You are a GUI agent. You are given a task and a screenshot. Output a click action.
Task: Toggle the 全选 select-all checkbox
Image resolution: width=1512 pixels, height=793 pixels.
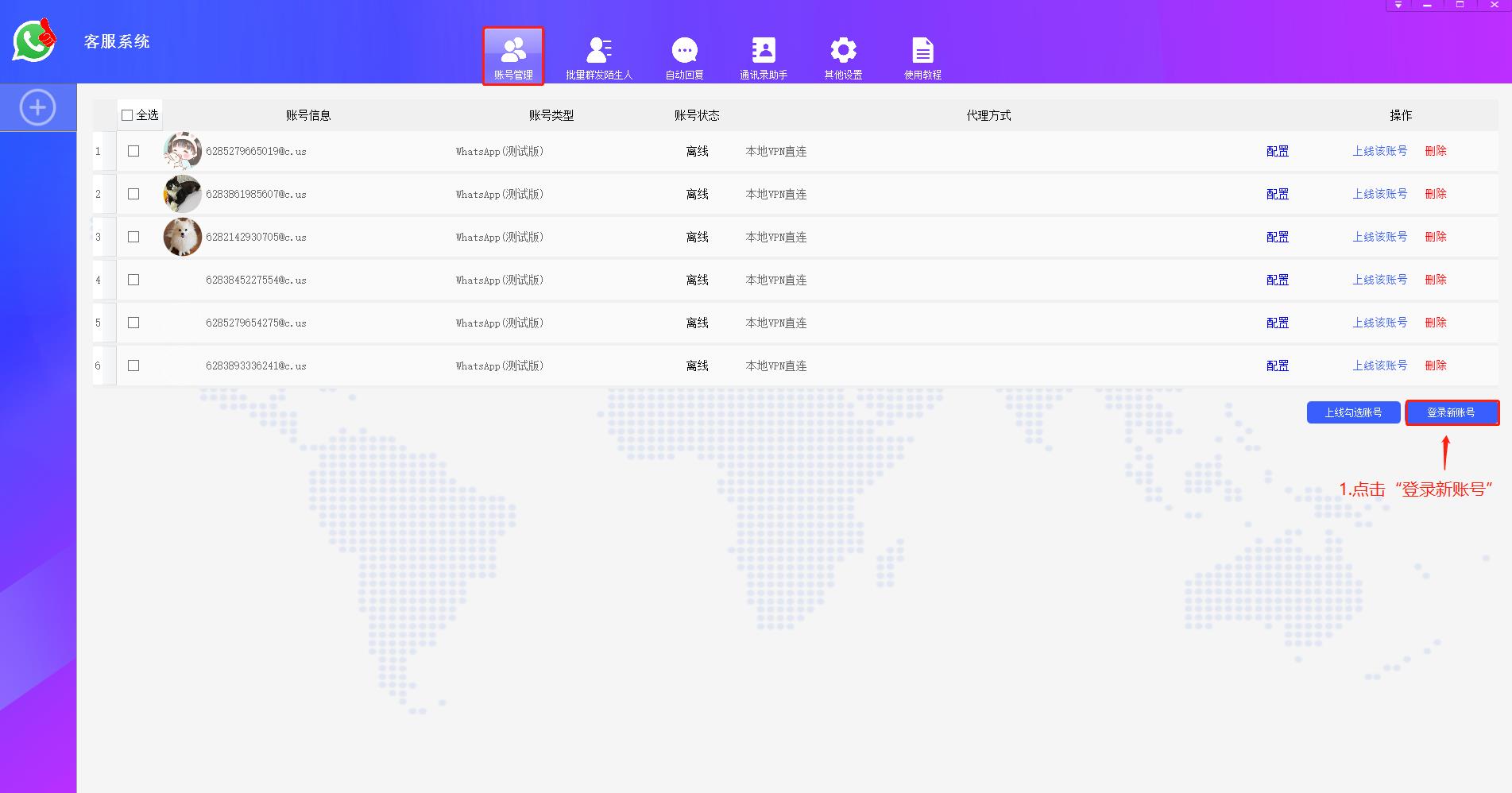[127, 115]
